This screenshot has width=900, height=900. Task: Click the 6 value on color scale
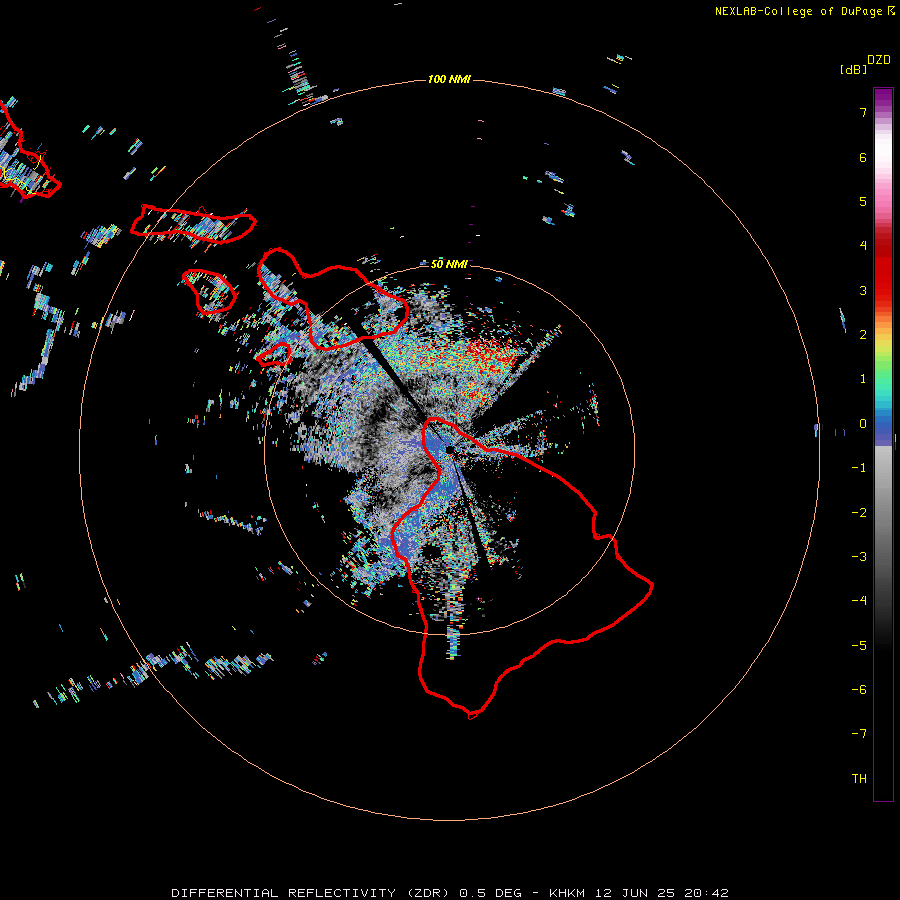863,157
